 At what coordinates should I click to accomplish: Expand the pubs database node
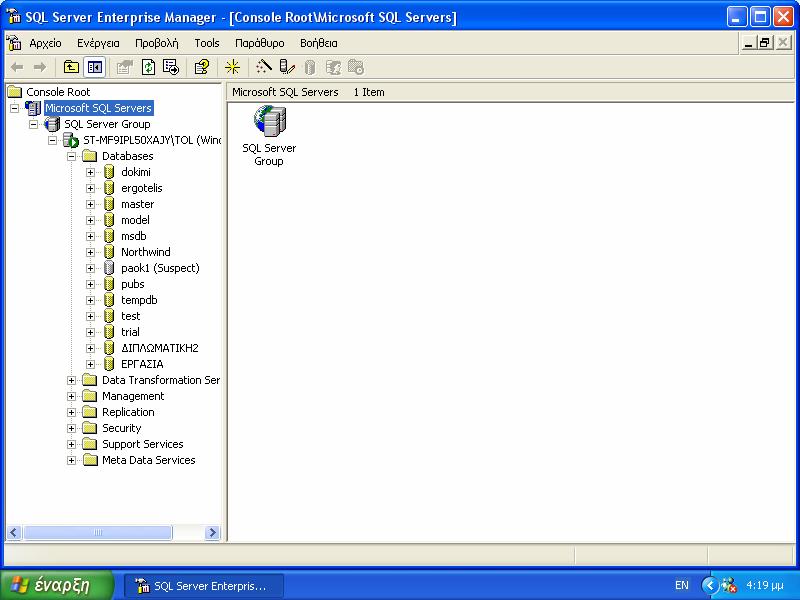pyautogui.click(x=90, y=284)
